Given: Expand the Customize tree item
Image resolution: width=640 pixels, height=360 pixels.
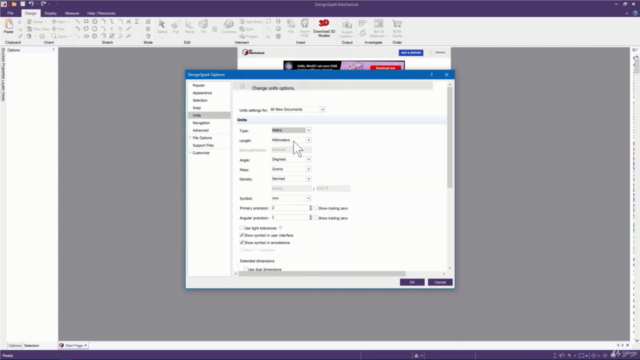Looking at the screenshot, I should [x=190, y=153].
